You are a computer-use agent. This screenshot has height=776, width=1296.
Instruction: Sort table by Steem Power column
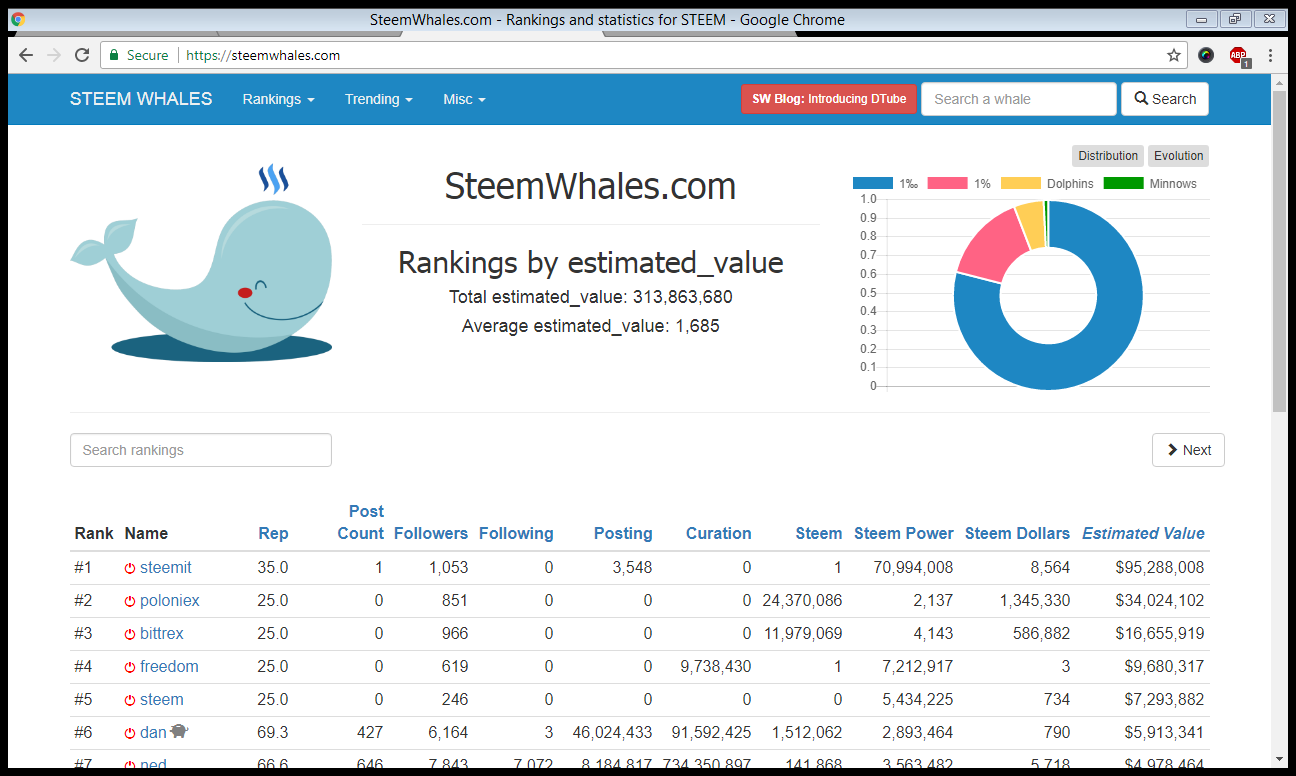[x=904, y=533]
